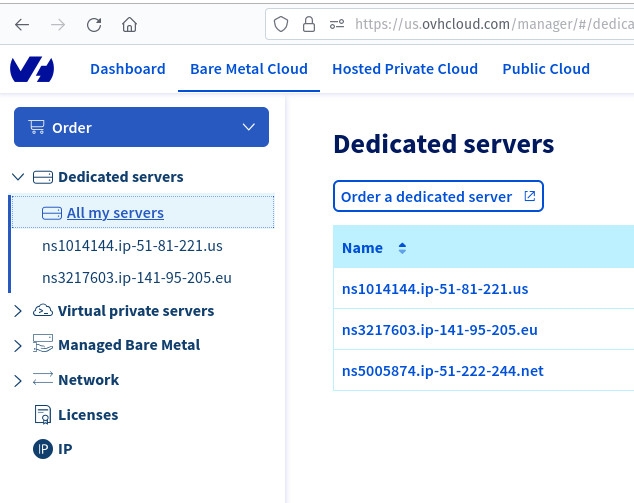Viewport: 634px width, 503px height.
Task: Expand the Managed Bare Metal section
Action: click(18, 345)
